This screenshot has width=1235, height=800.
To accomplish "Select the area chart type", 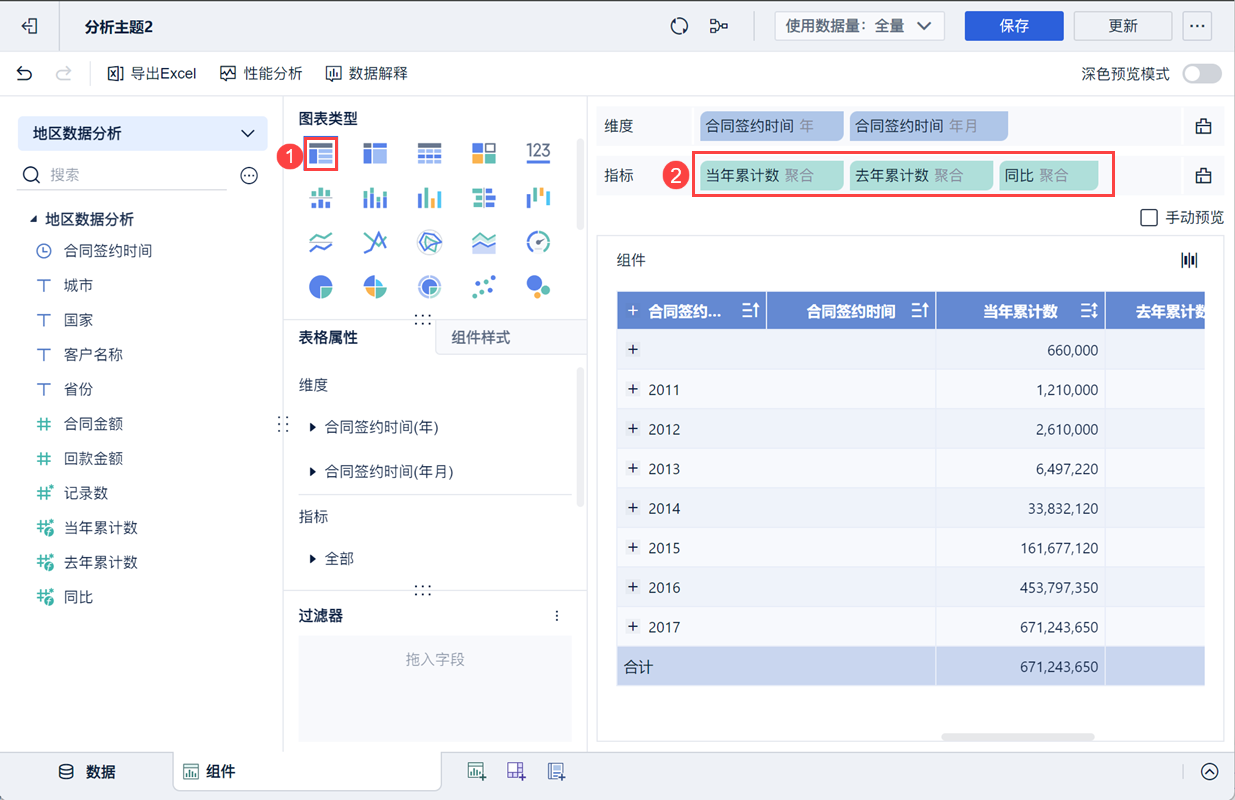I will 484,242.
